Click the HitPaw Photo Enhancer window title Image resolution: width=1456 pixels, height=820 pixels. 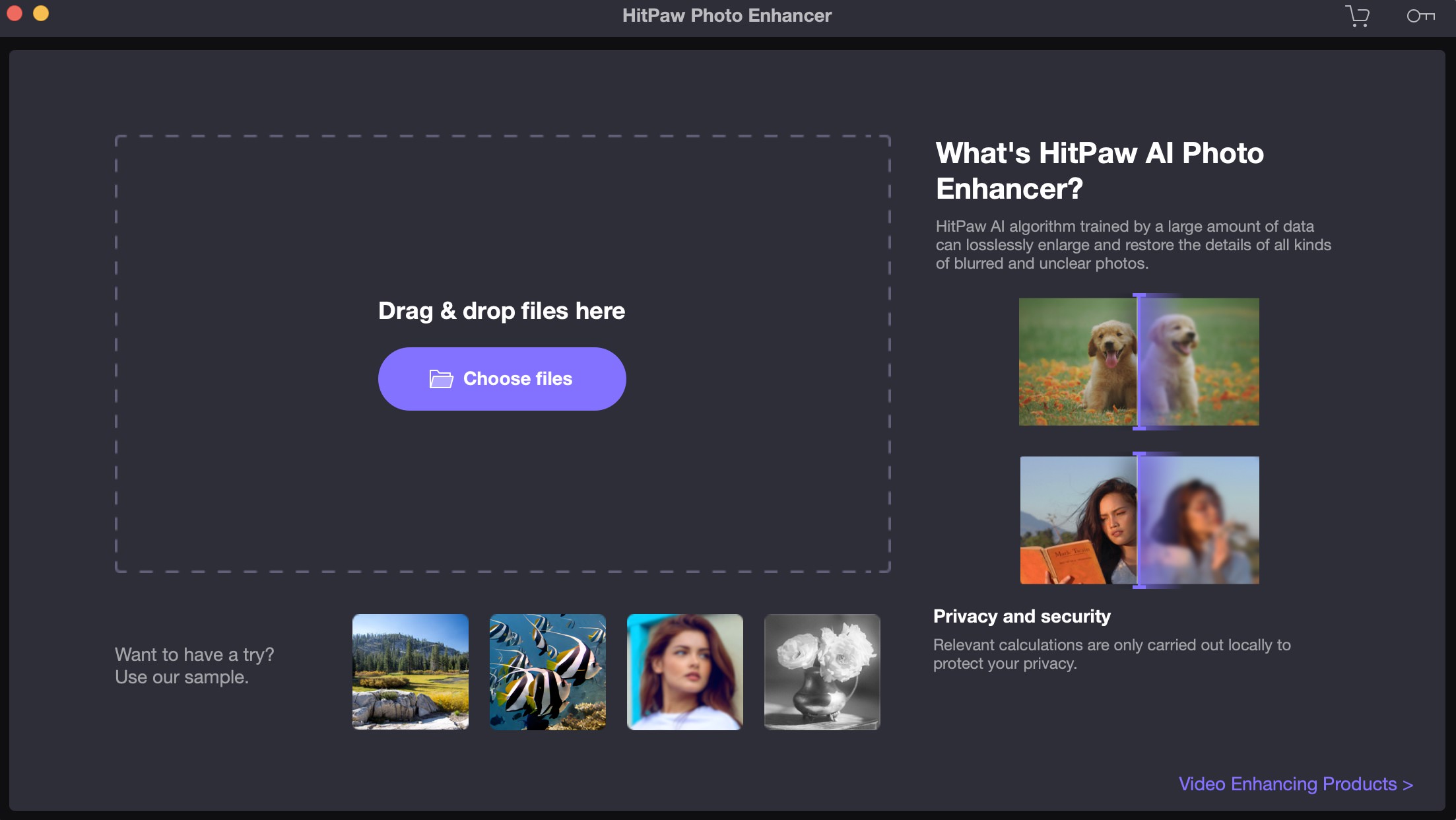click(x=727, y=16)
